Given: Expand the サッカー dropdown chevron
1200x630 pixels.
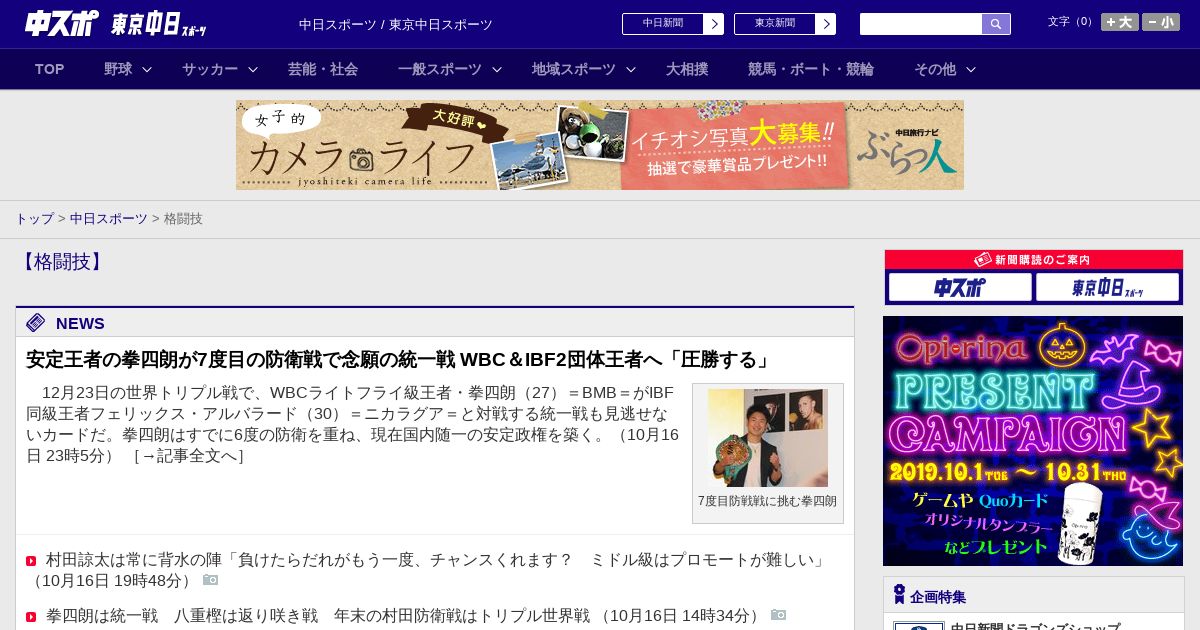Looking at the screenshot, I should coord(253,69).
